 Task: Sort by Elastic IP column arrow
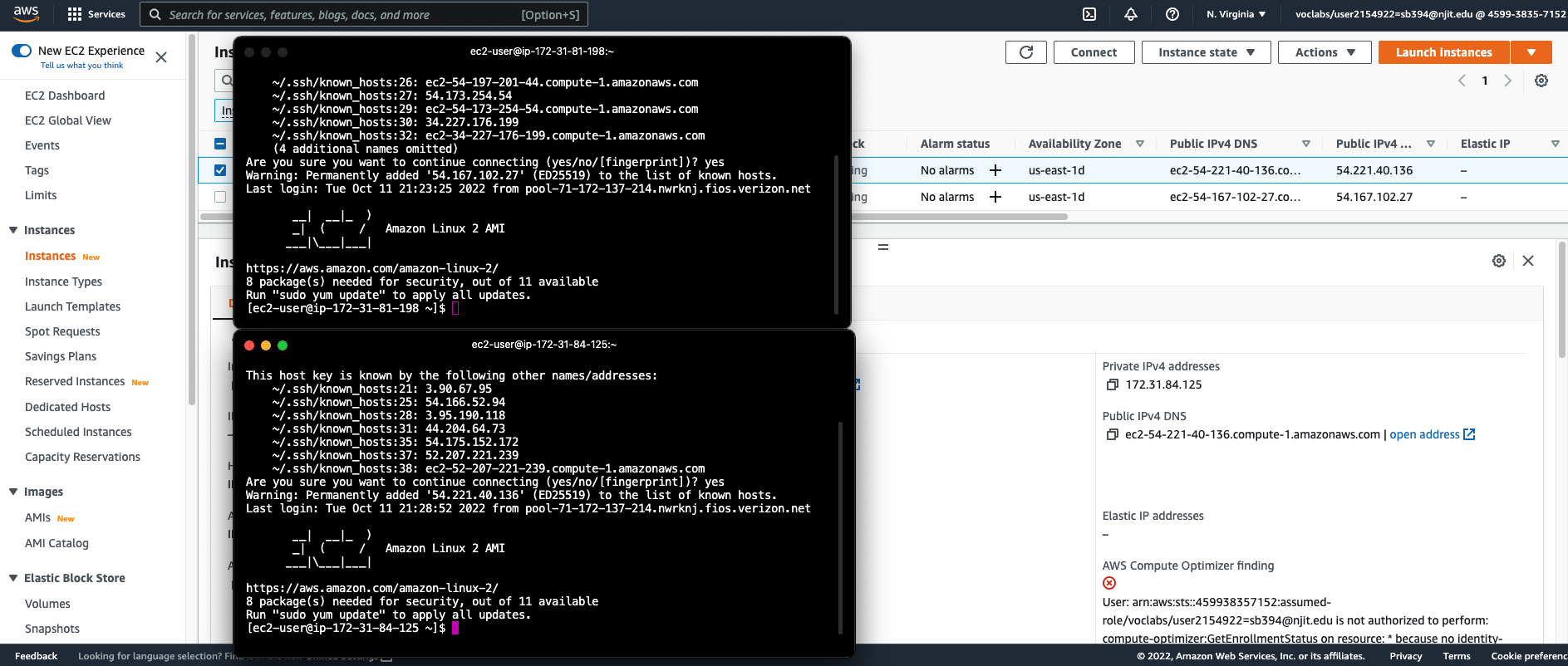(x=1556, y=144)
